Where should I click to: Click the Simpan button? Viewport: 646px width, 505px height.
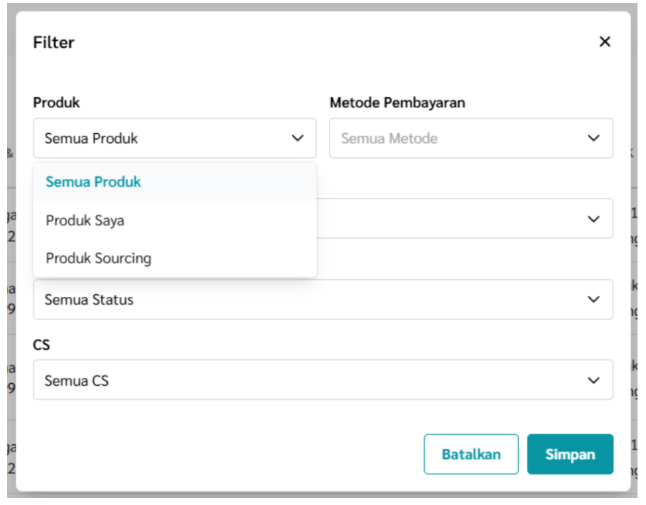pos(570,454)
